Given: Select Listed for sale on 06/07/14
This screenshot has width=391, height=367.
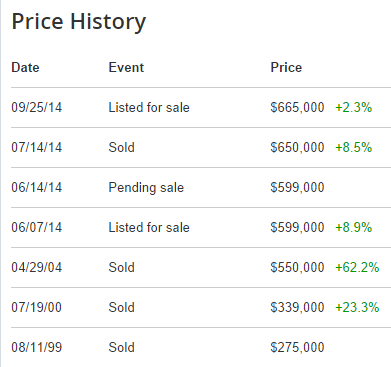Looking at the screenshot, I should coord(149,227).
